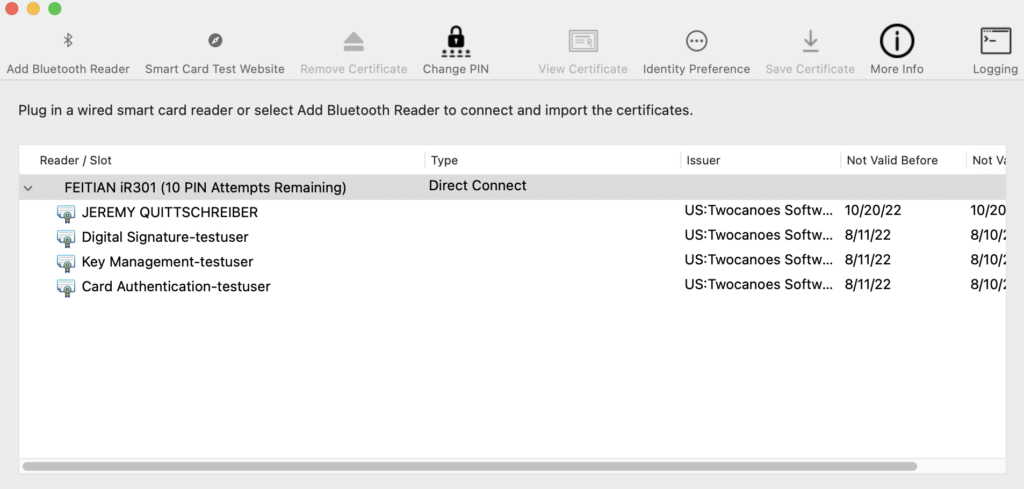Click the yellow minimize window button

click(33, 8)
